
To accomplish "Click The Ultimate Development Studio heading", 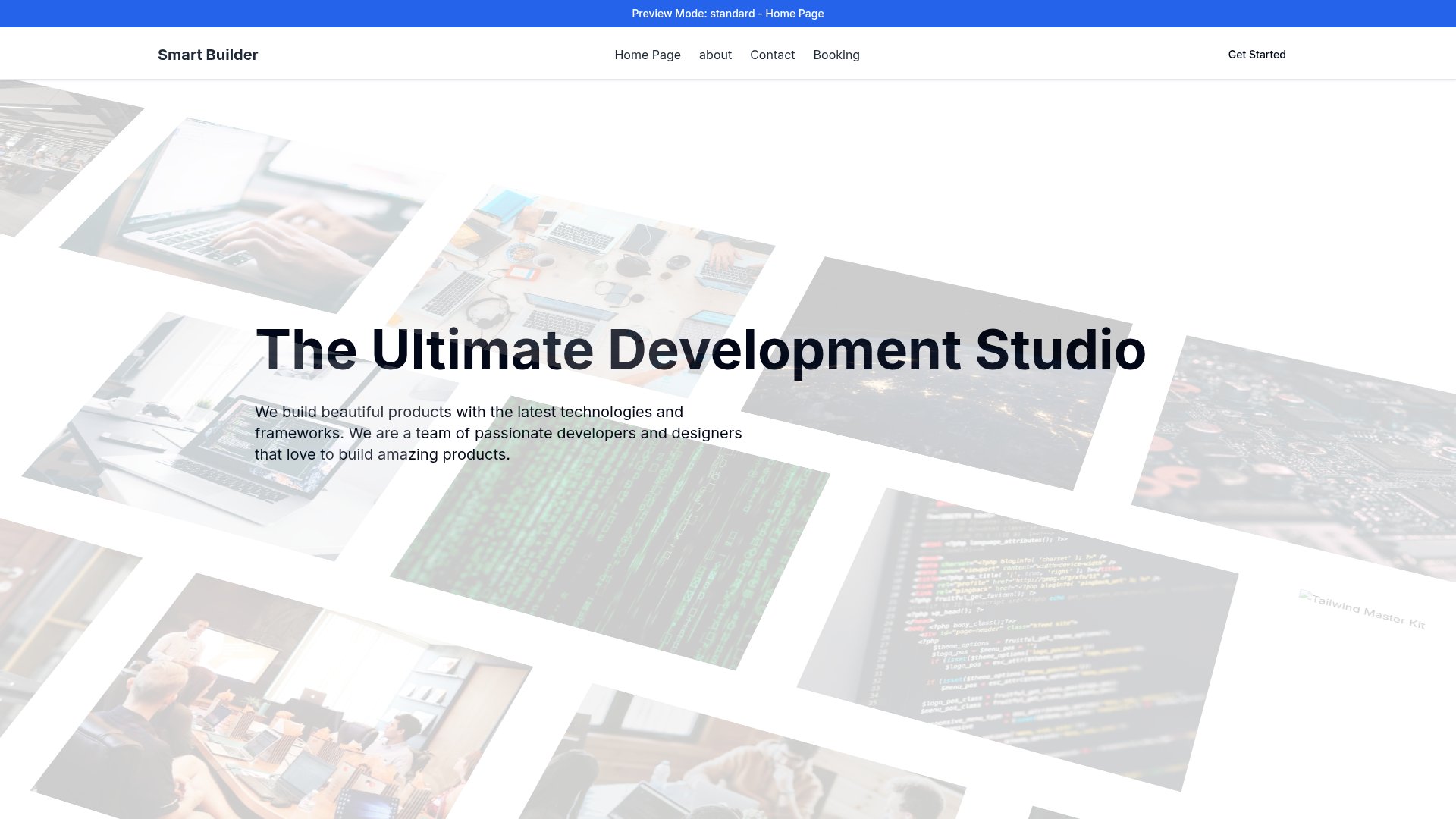I will click(700, 350).
